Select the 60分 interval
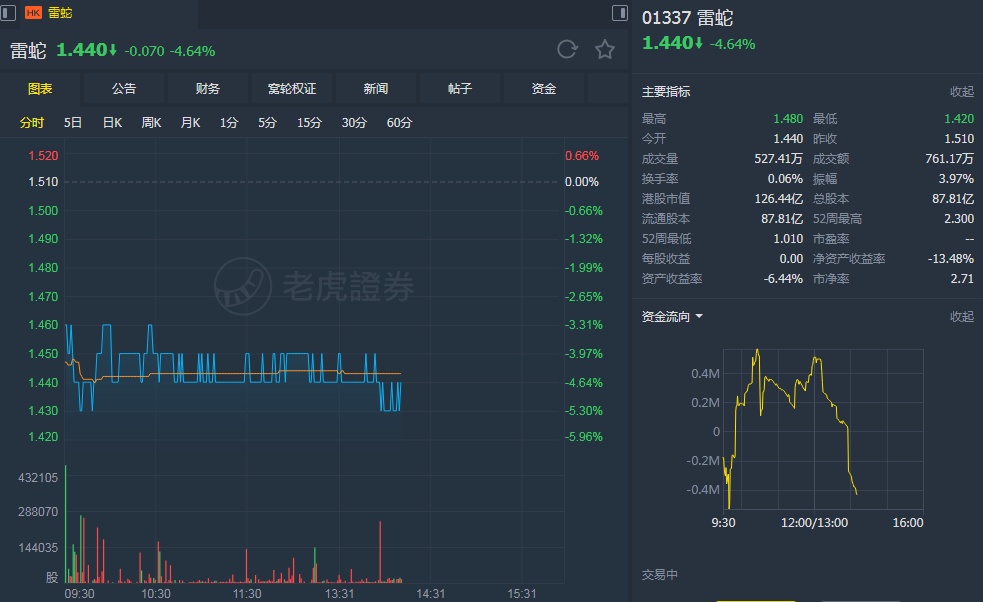This screenshot has height=602, width=983. coord(399,122)
